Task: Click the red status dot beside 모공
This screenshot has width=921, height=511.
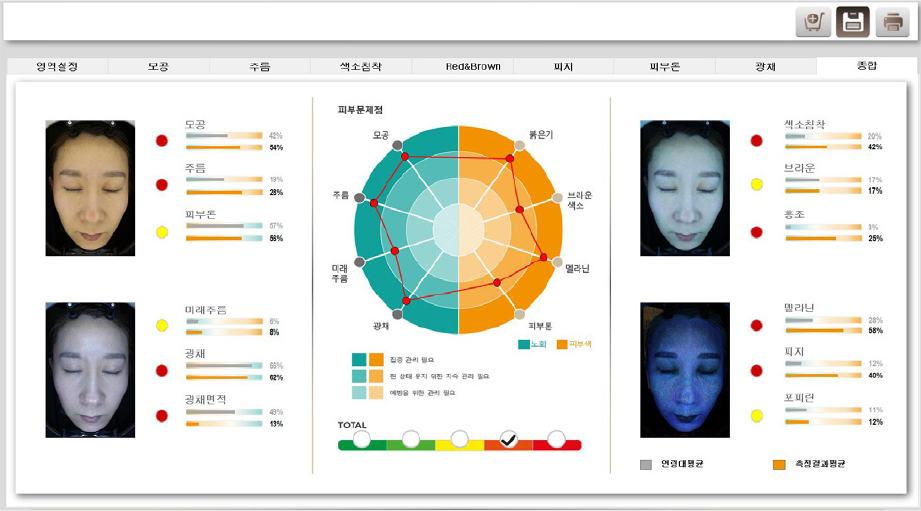Action: [x=161, y=141]
